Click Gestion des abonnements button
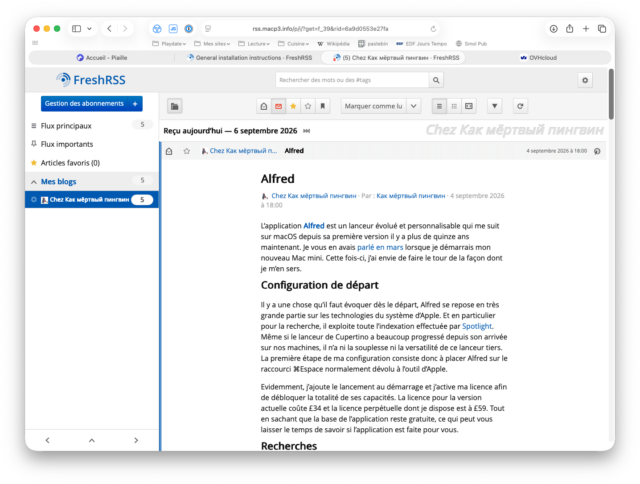Screen dimensions: 640x484 point(84,104)
